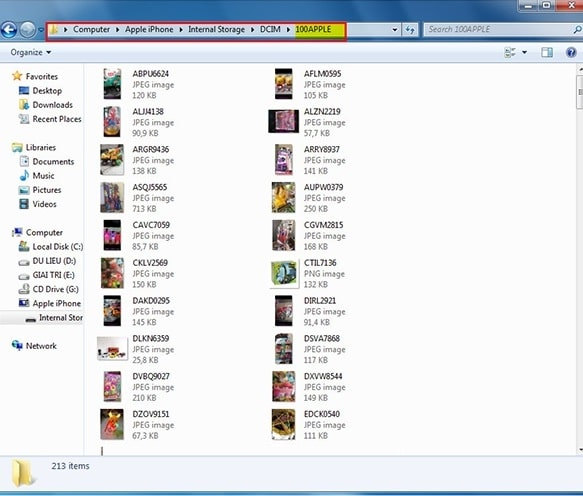Toggle the preview pane icon
Image resolution: width=583 pixels, height=496 pixels.
coord(547,52)
